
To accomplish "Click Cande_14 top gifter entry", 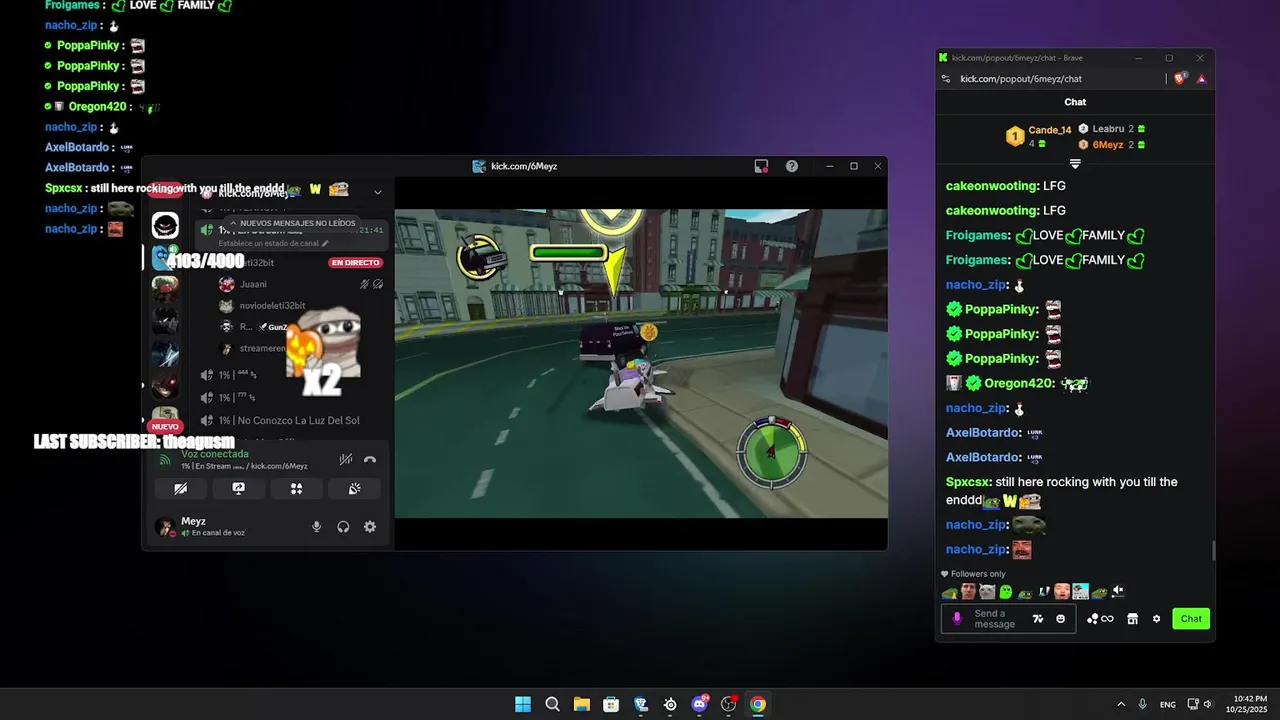I will tap(1038, 136).
